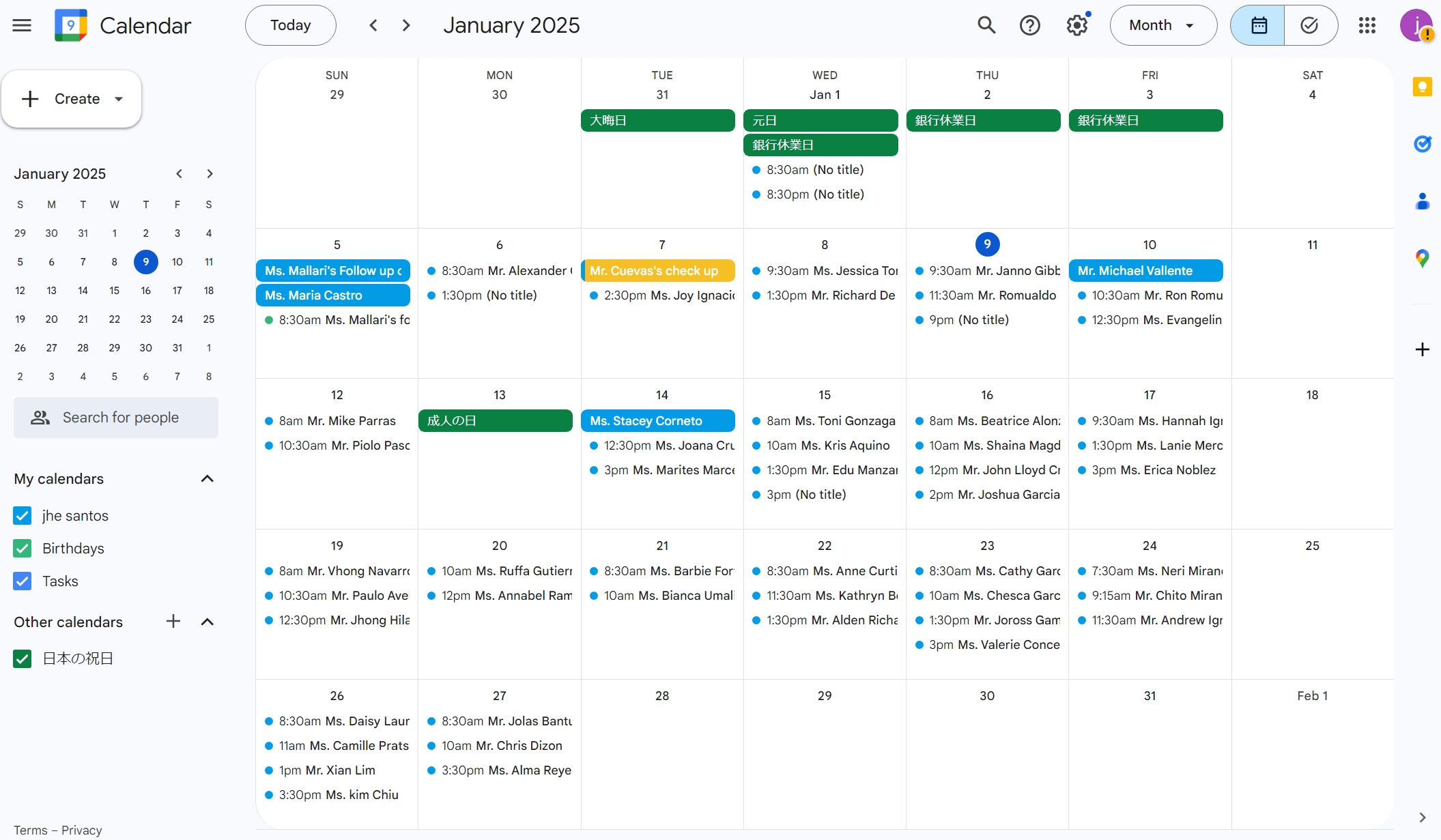This screenshot has height=840, width=1441.
Task: Open the Google apps grid
Action: [x=1367, y=25]
